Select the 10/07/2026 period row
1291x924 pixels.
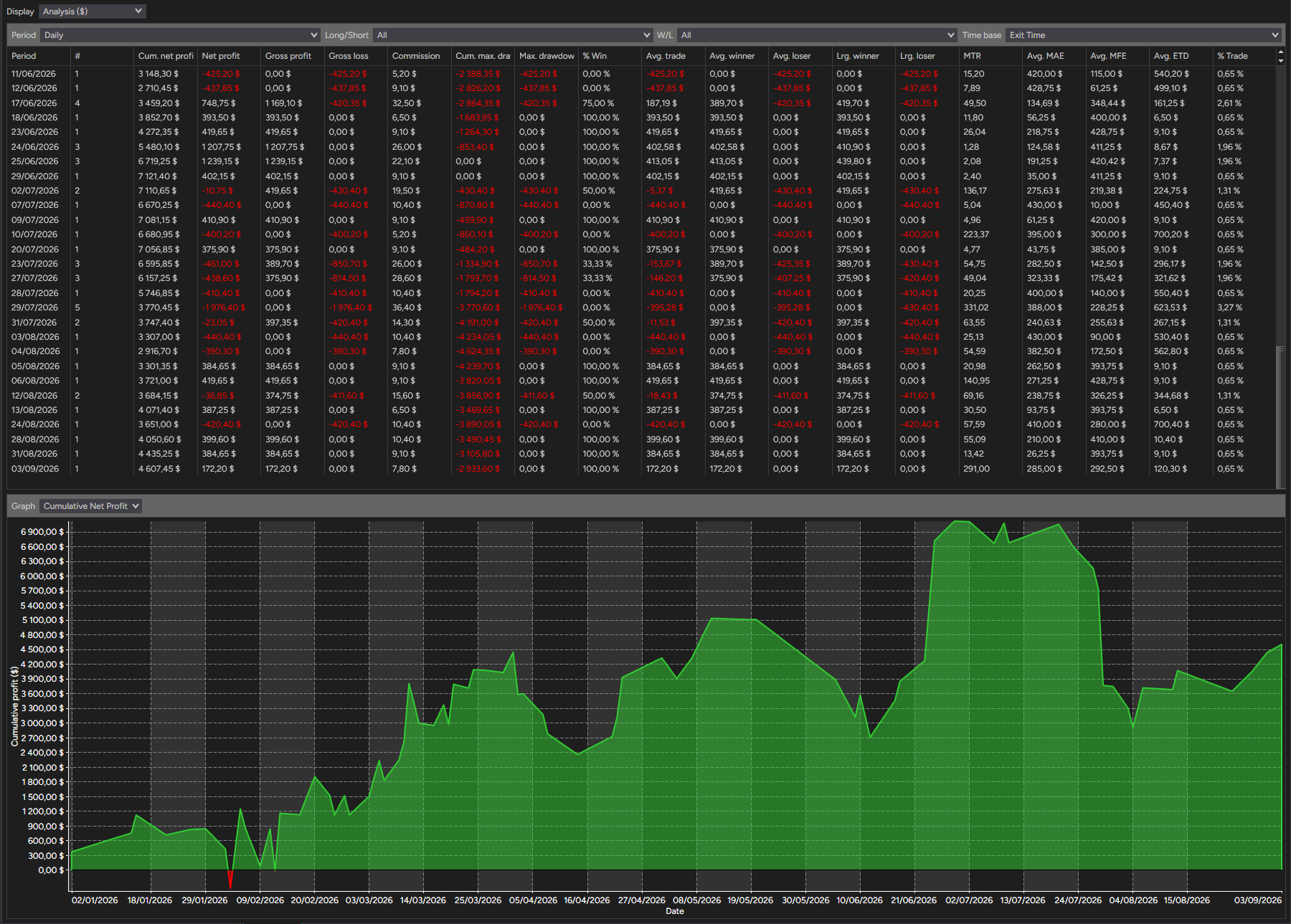[642, 234]
